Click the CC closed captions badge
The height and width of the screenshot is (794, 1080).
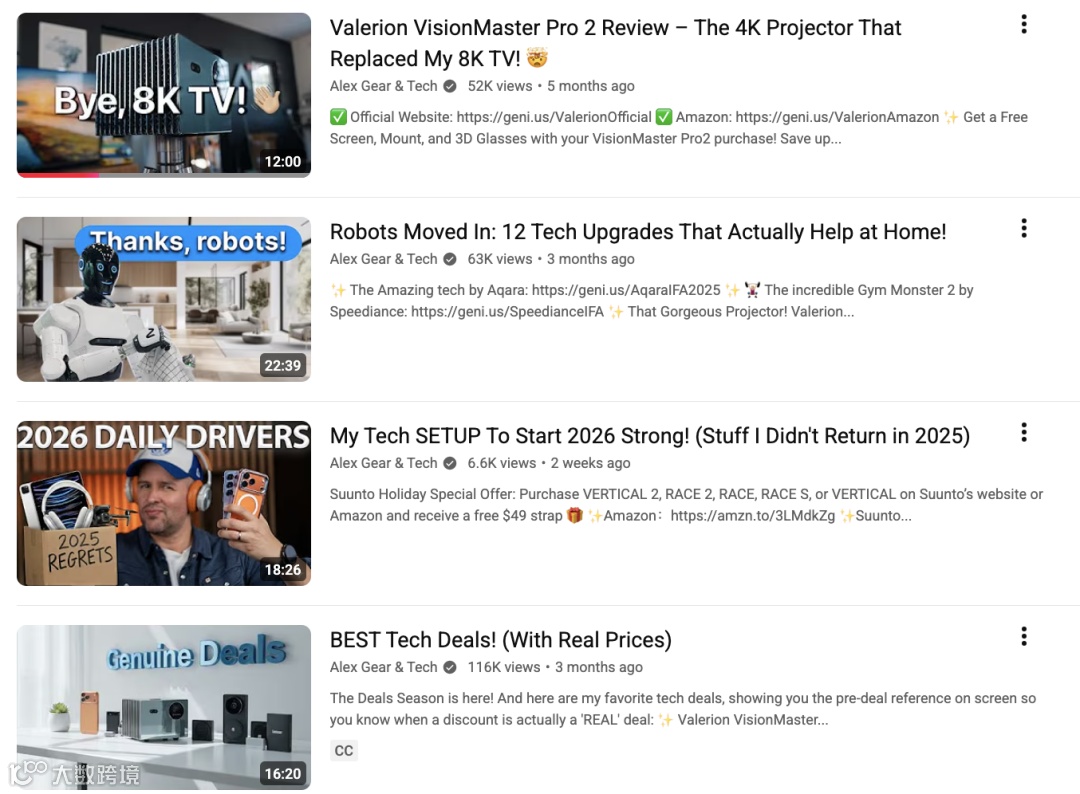344,751
